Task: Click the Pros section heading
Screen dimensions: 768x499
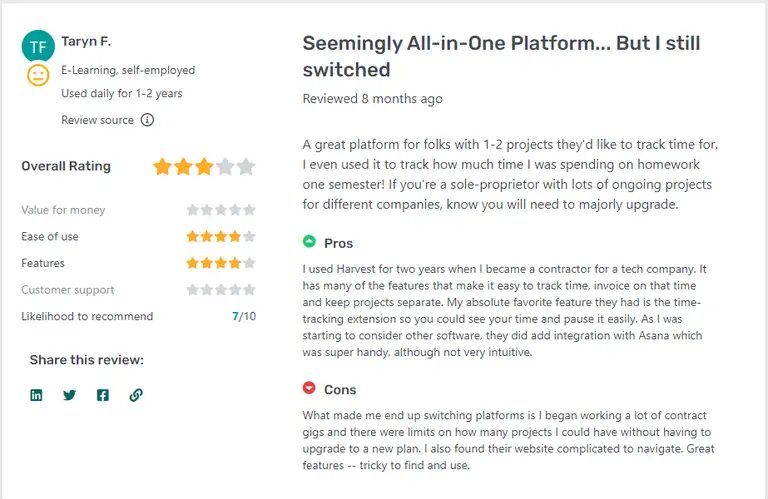Action: click(338, 243)
